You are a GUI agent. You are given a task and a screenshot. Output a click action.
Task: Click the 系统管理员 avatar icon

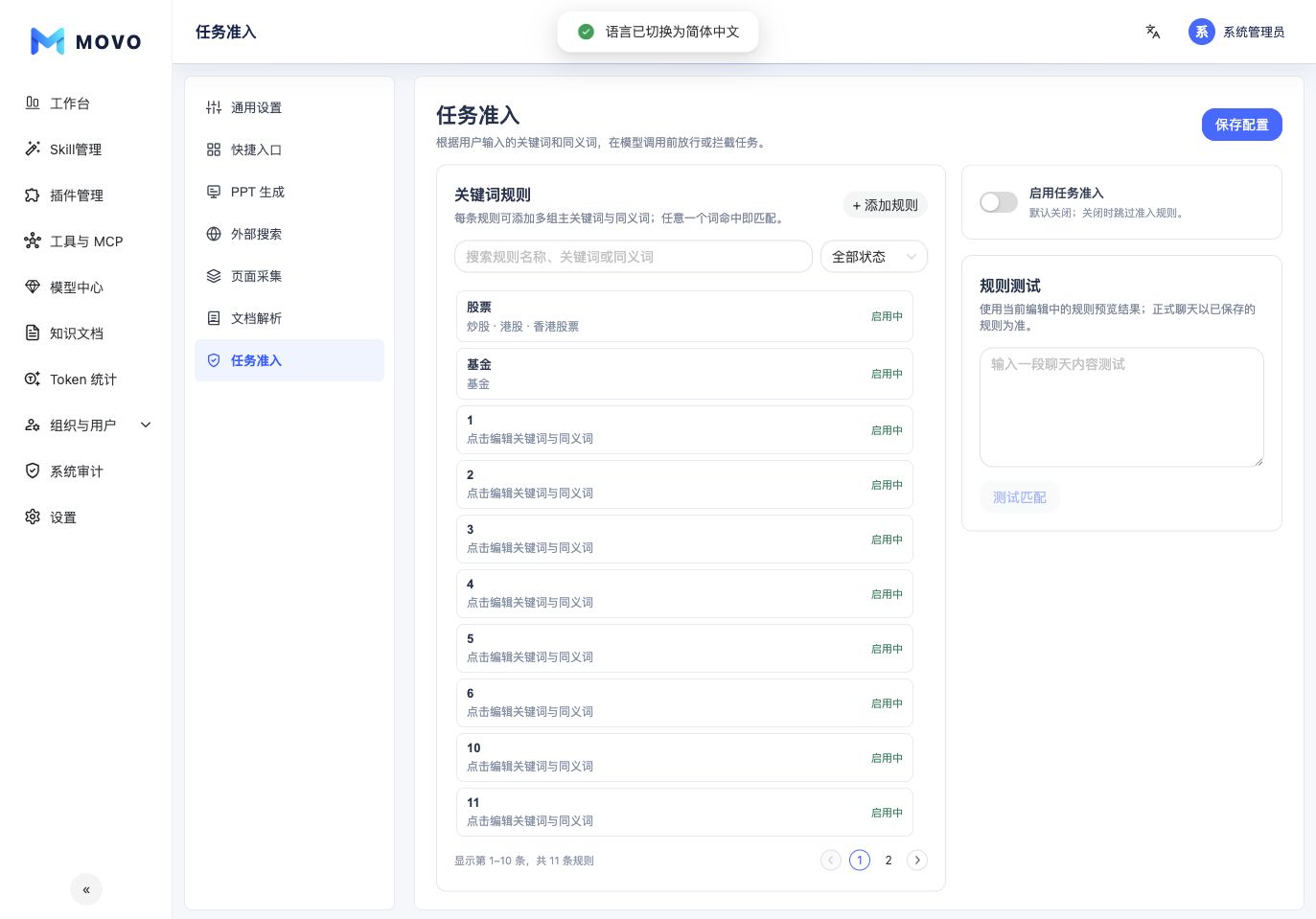[1202, 32]
